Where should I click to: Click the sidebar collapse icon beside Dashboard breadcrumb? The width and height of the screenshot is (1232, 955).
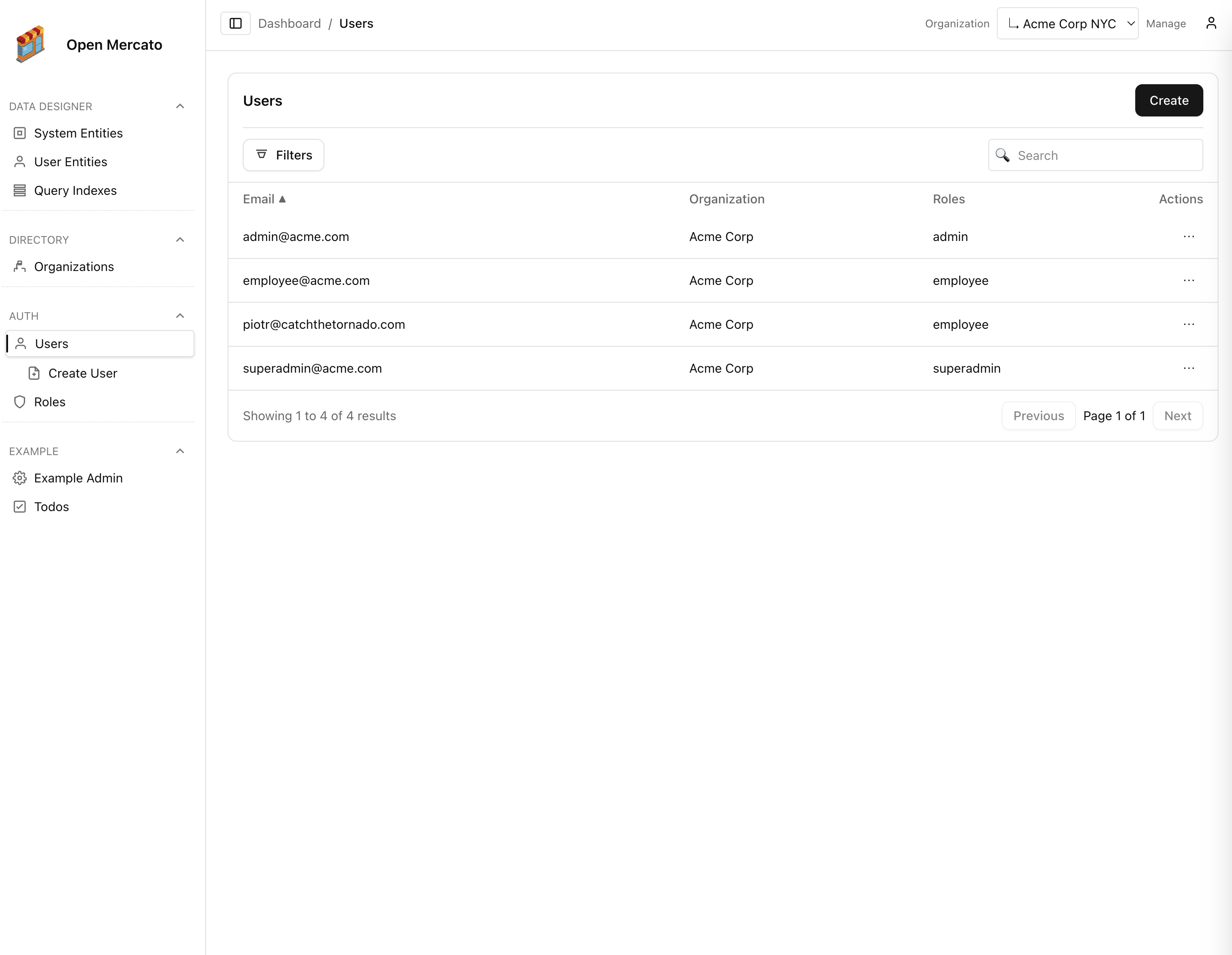point(235,23)
